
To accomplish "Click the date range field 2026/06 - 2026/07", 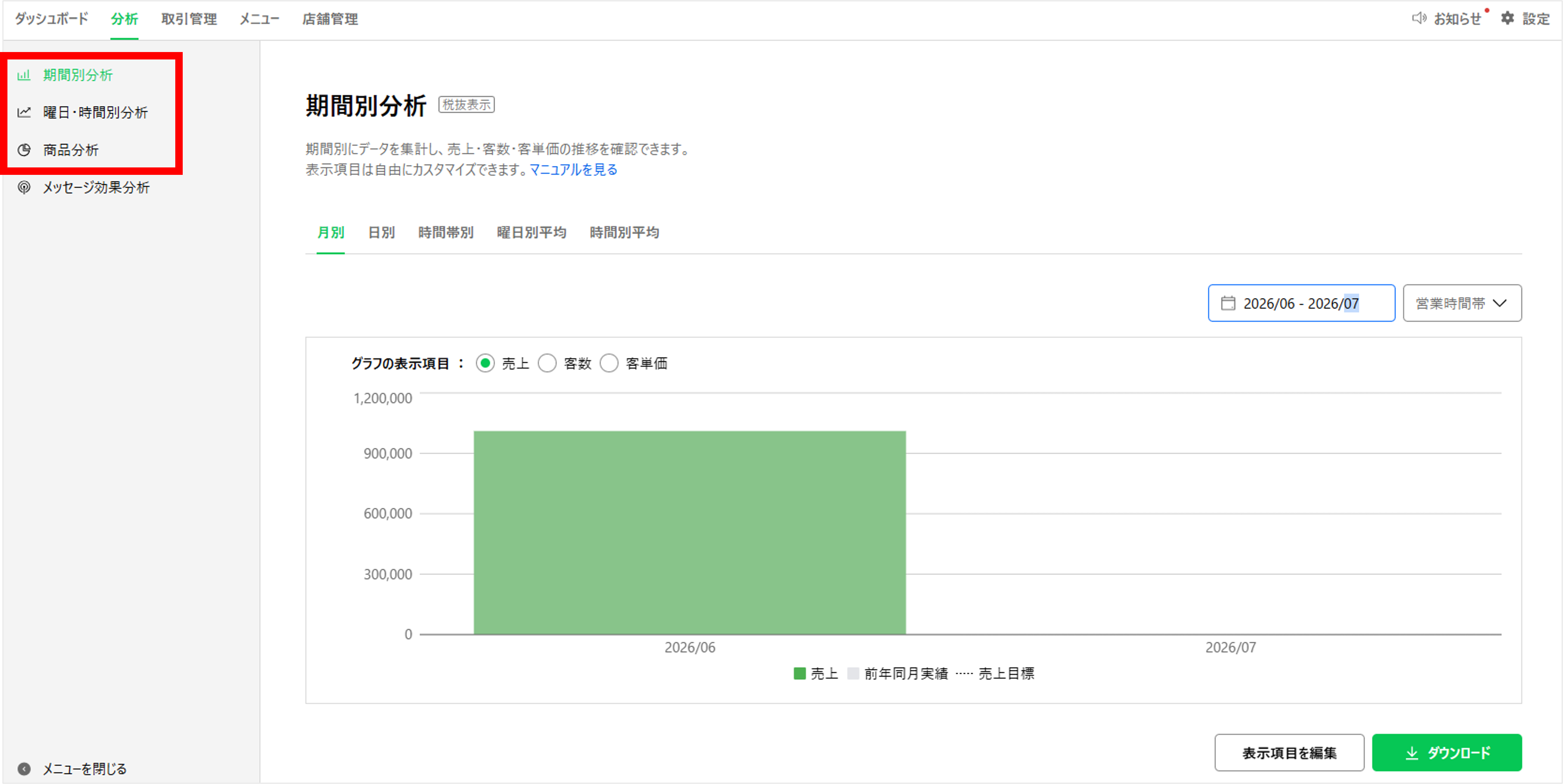I will (x=1301, y=303).
